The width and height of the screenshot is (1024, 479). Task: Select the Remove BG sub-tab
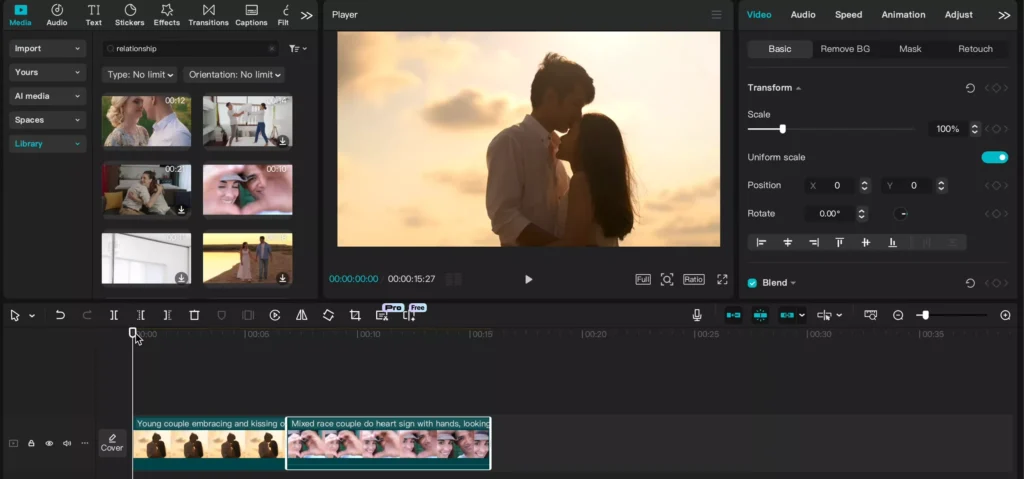point(845,49)
